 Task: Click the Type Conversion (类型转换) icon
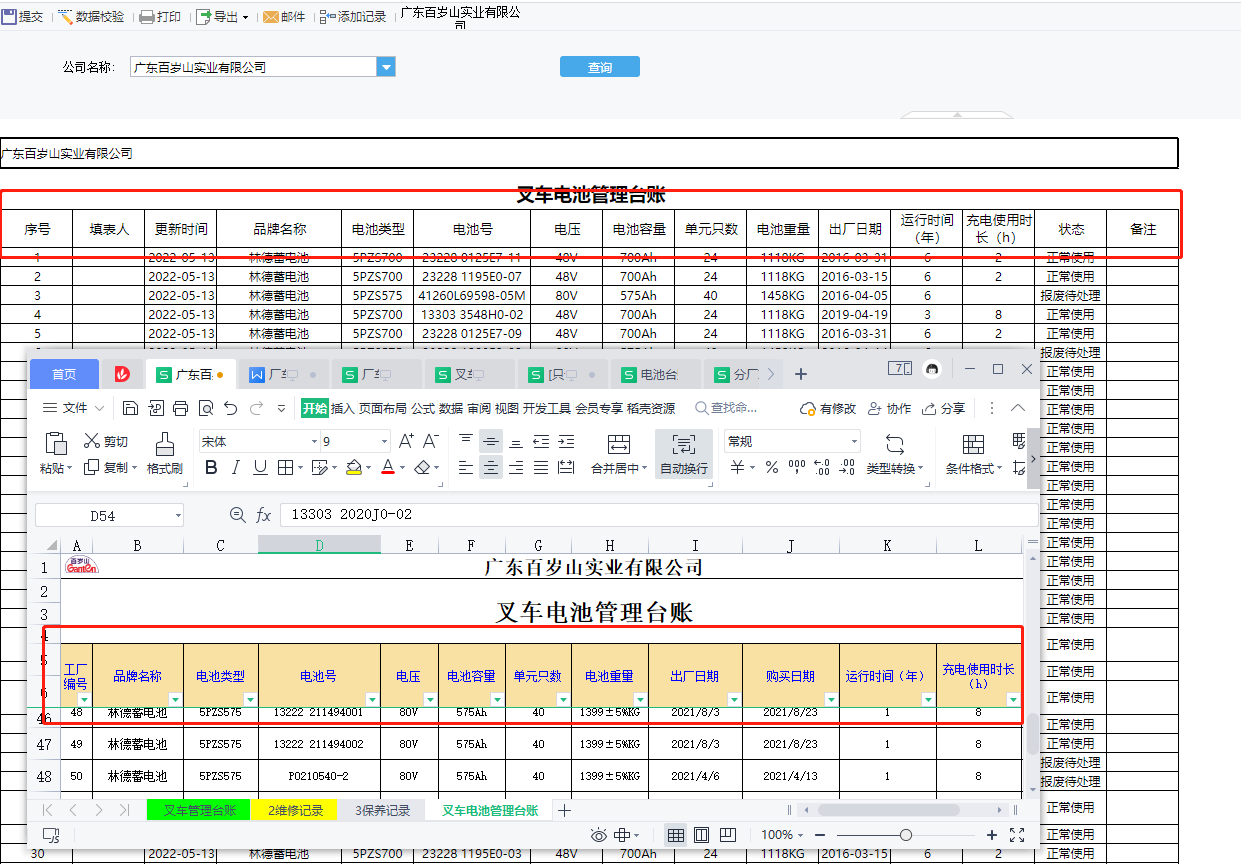[895, 444]
